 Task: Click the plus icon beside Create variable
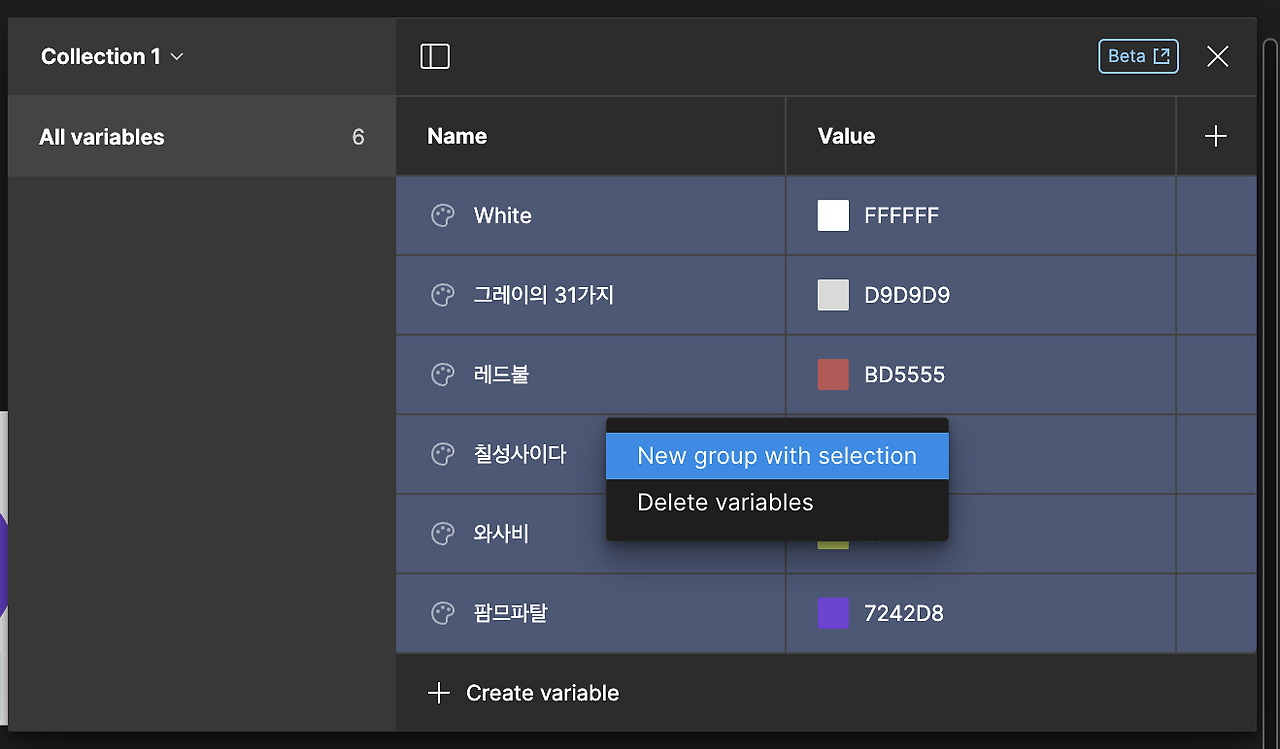click(x=439, y=693)
